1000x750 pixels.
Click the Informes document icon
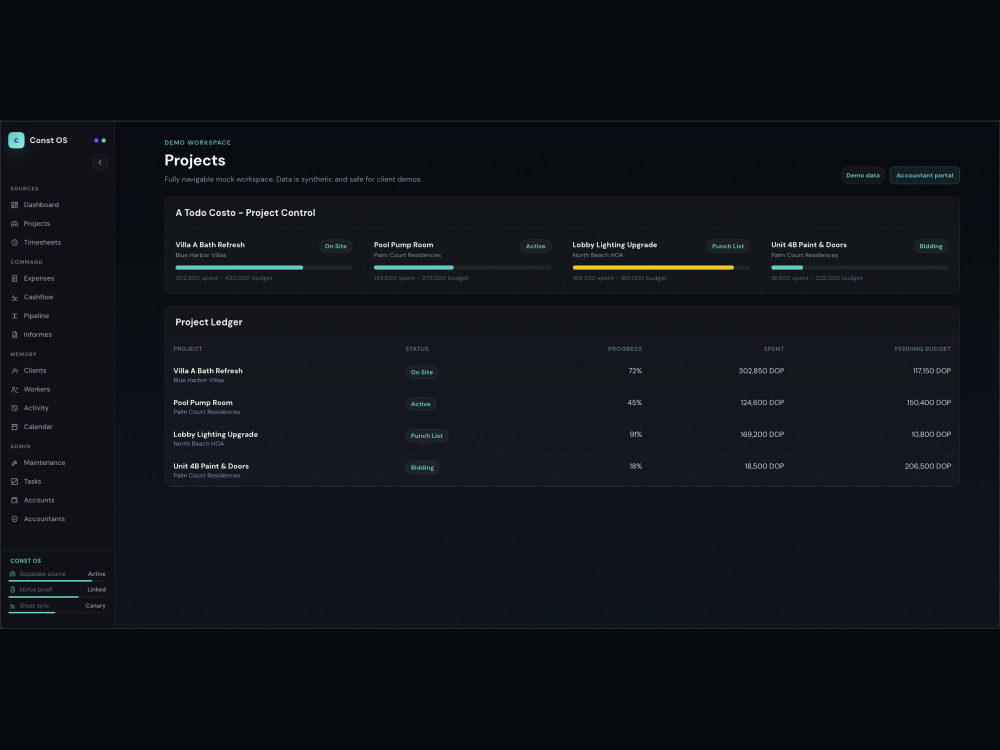15,334
